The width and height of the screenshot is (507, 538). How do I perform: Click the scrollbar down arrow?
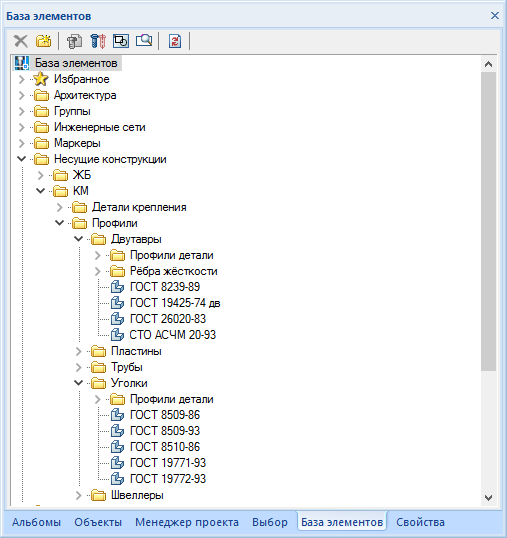point(488,497)
